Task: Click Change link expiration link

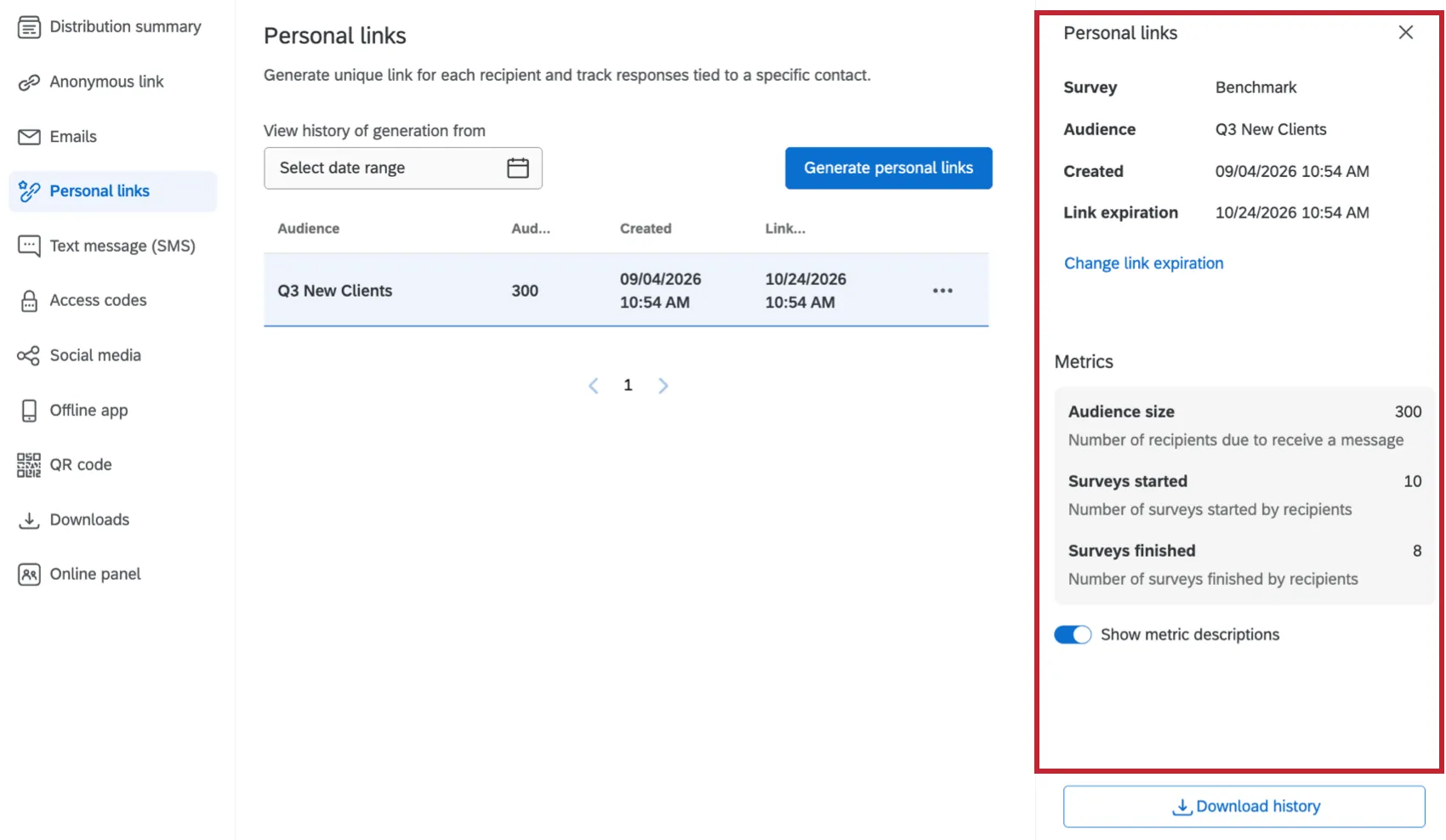Action: pyautogui.click(x=1144, y=264)
